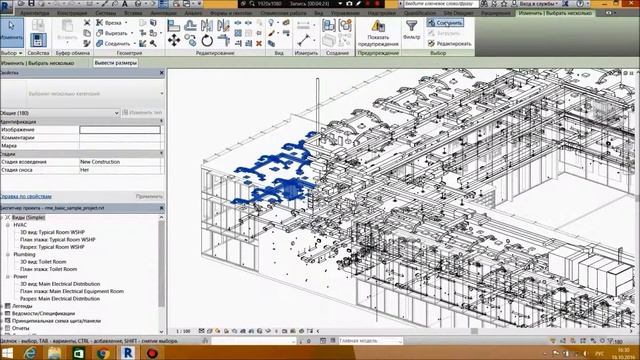Click the Cut to clipboard scissors icon
The image size is (640, 360).
(x=87, y=23)
